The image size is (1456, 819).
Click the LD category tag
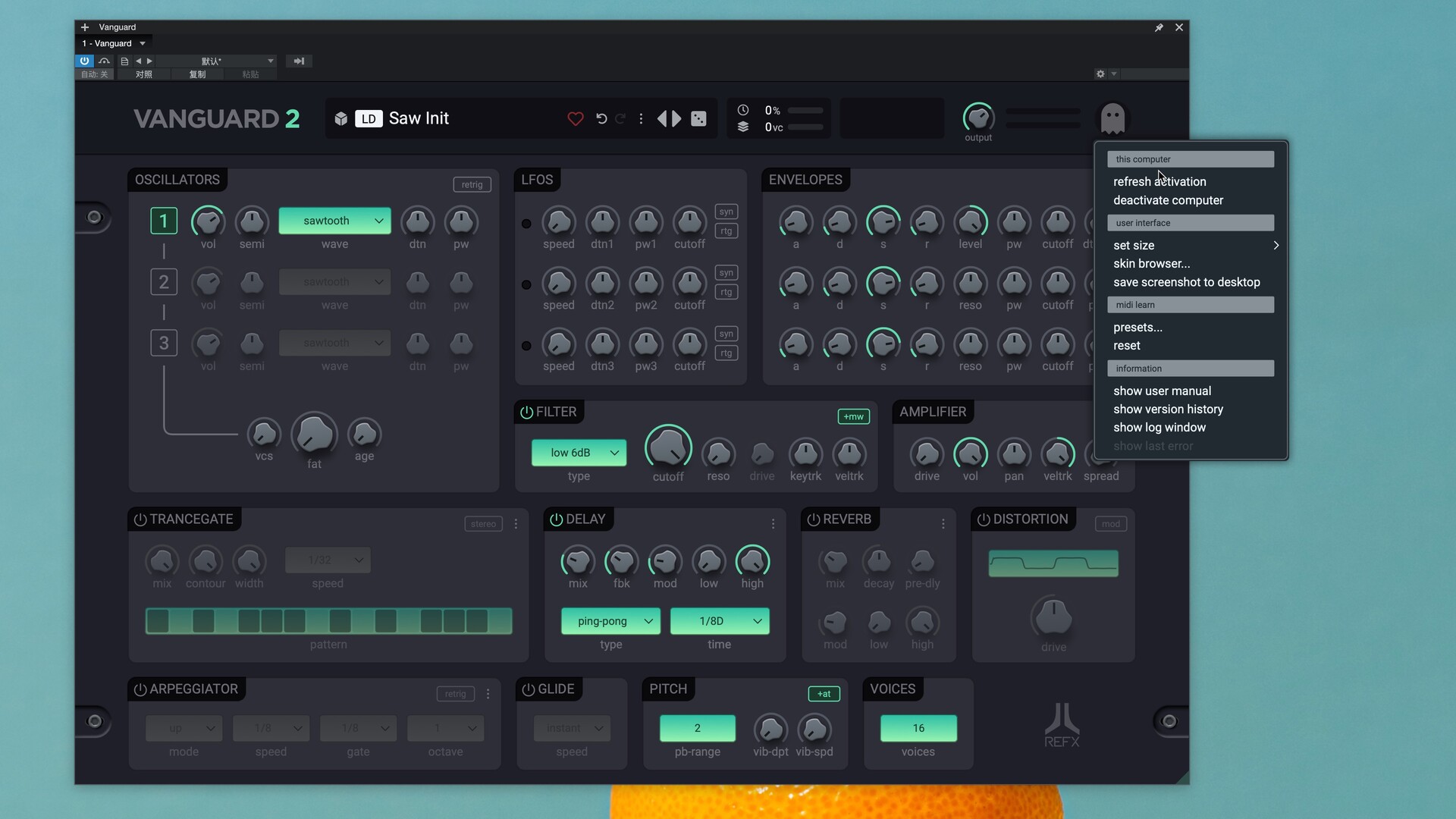tap(369, 118)
